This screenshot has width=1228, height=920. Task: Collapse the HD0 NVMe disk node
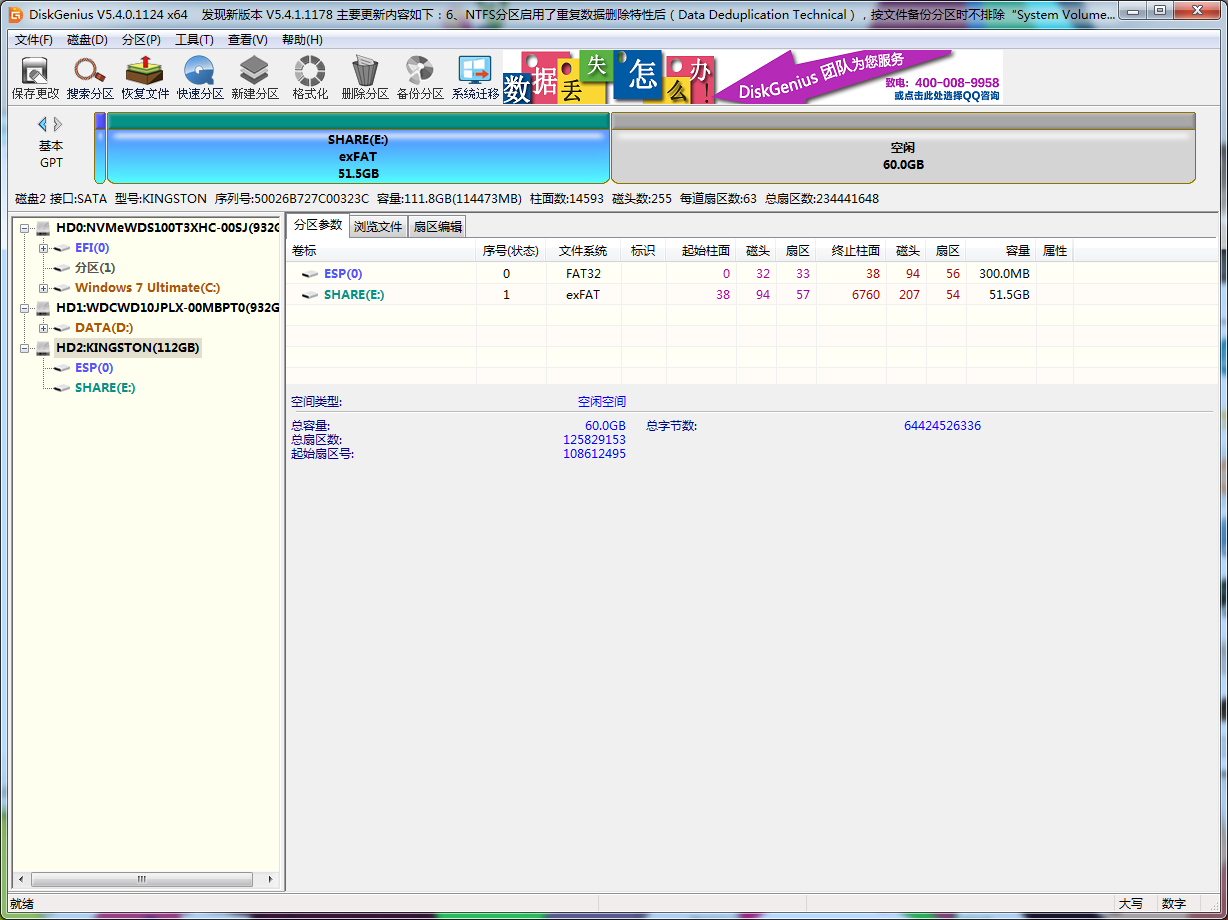coord(24,228)
